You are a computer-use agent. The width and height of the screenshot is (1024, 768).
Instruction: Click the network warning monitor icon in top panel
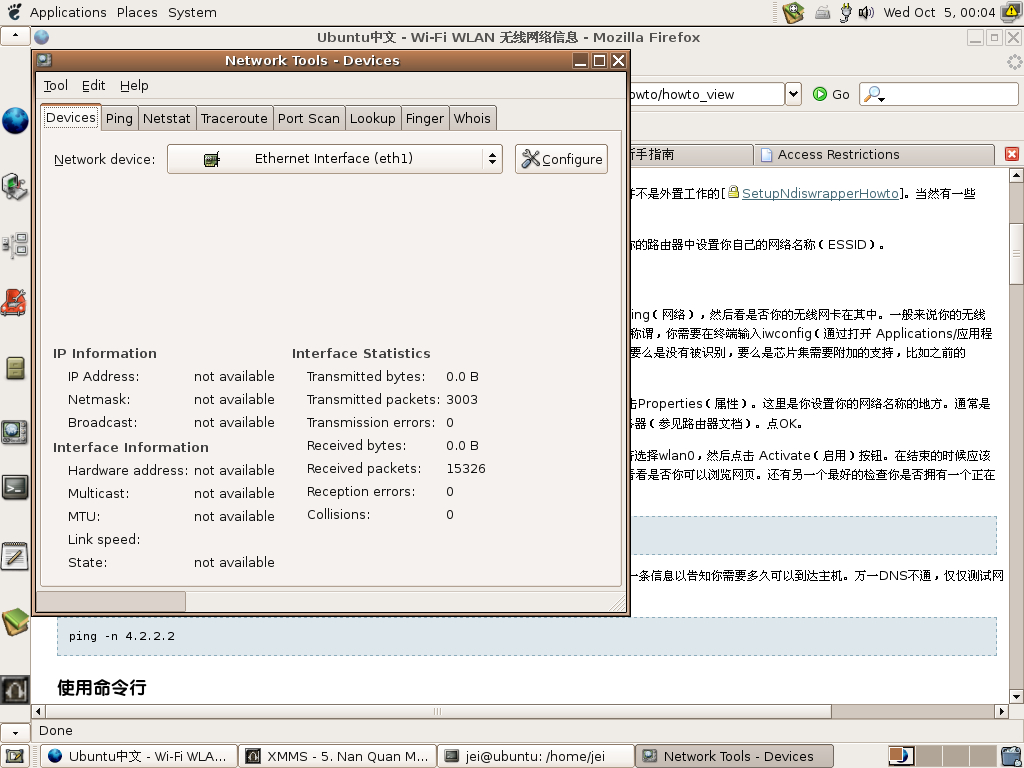tap(1012, 12)
